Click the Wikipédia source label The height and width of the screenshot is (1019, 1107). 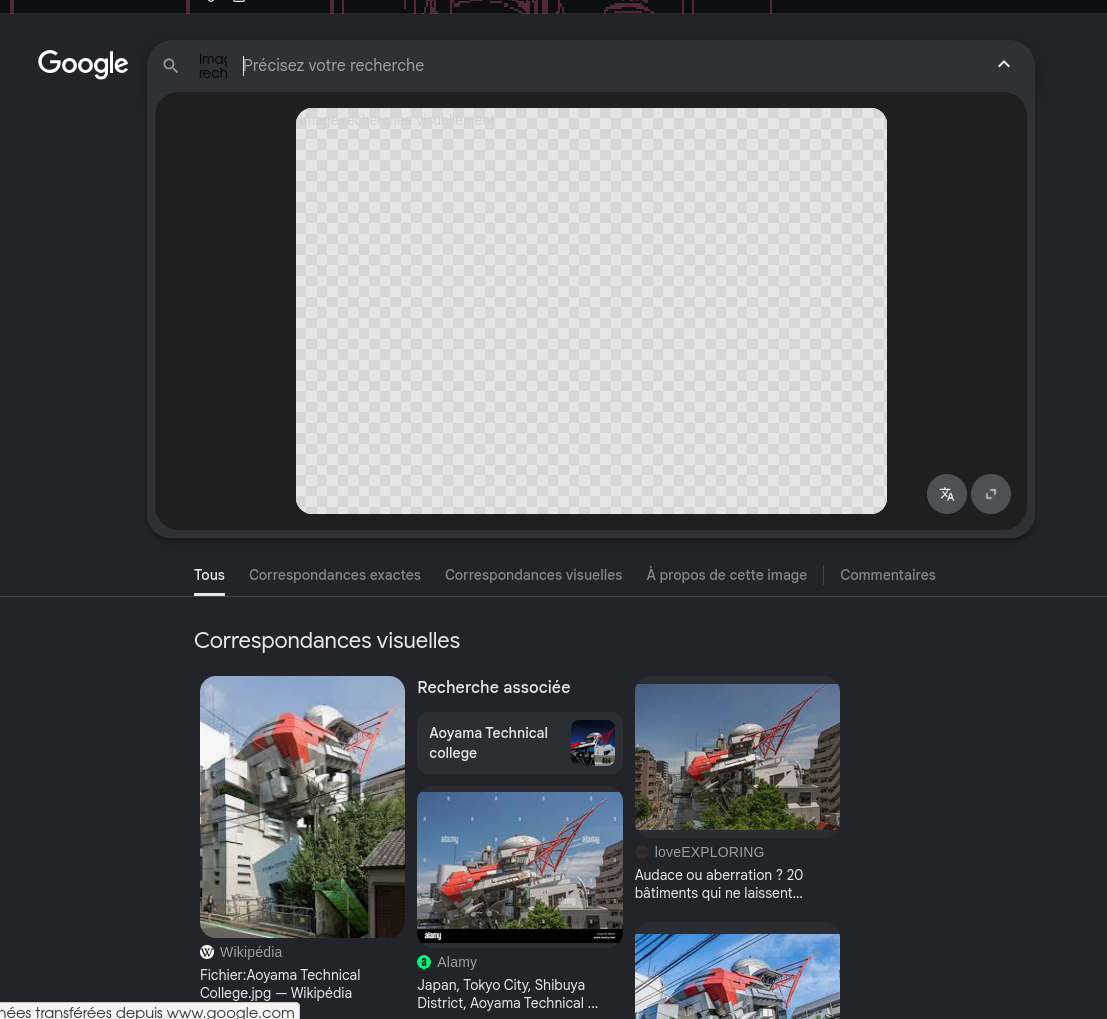pos(251,952)
